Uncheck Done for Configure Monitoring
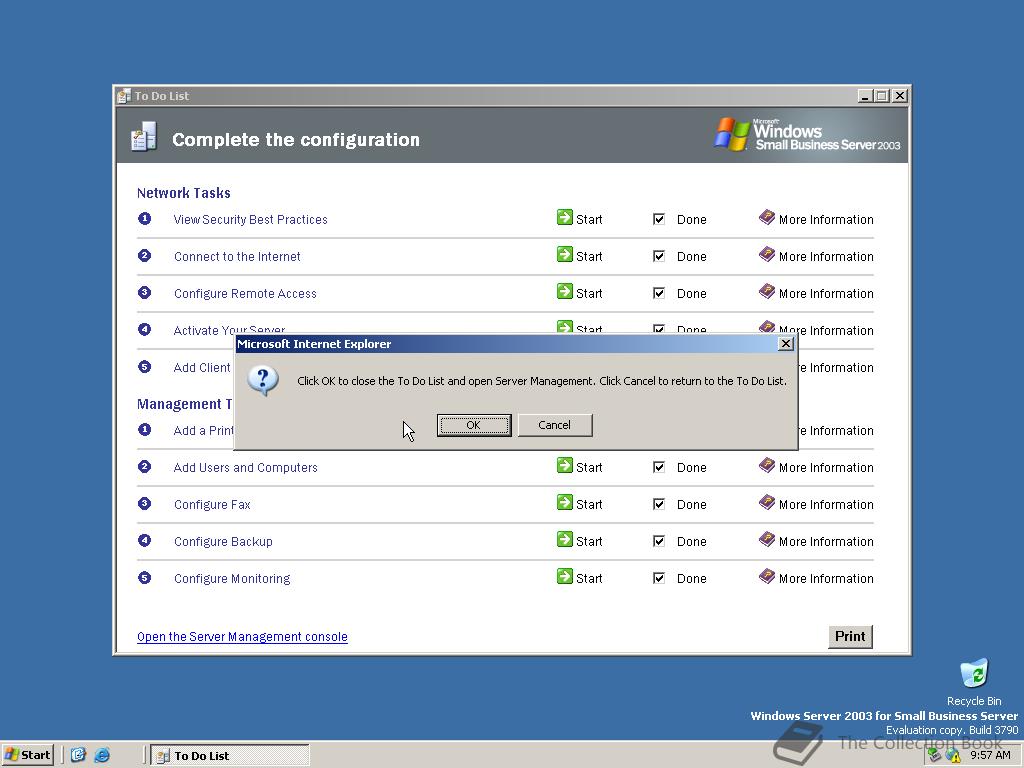The width and height of the screenshot is (1024, 768). [x=659, y=578]
